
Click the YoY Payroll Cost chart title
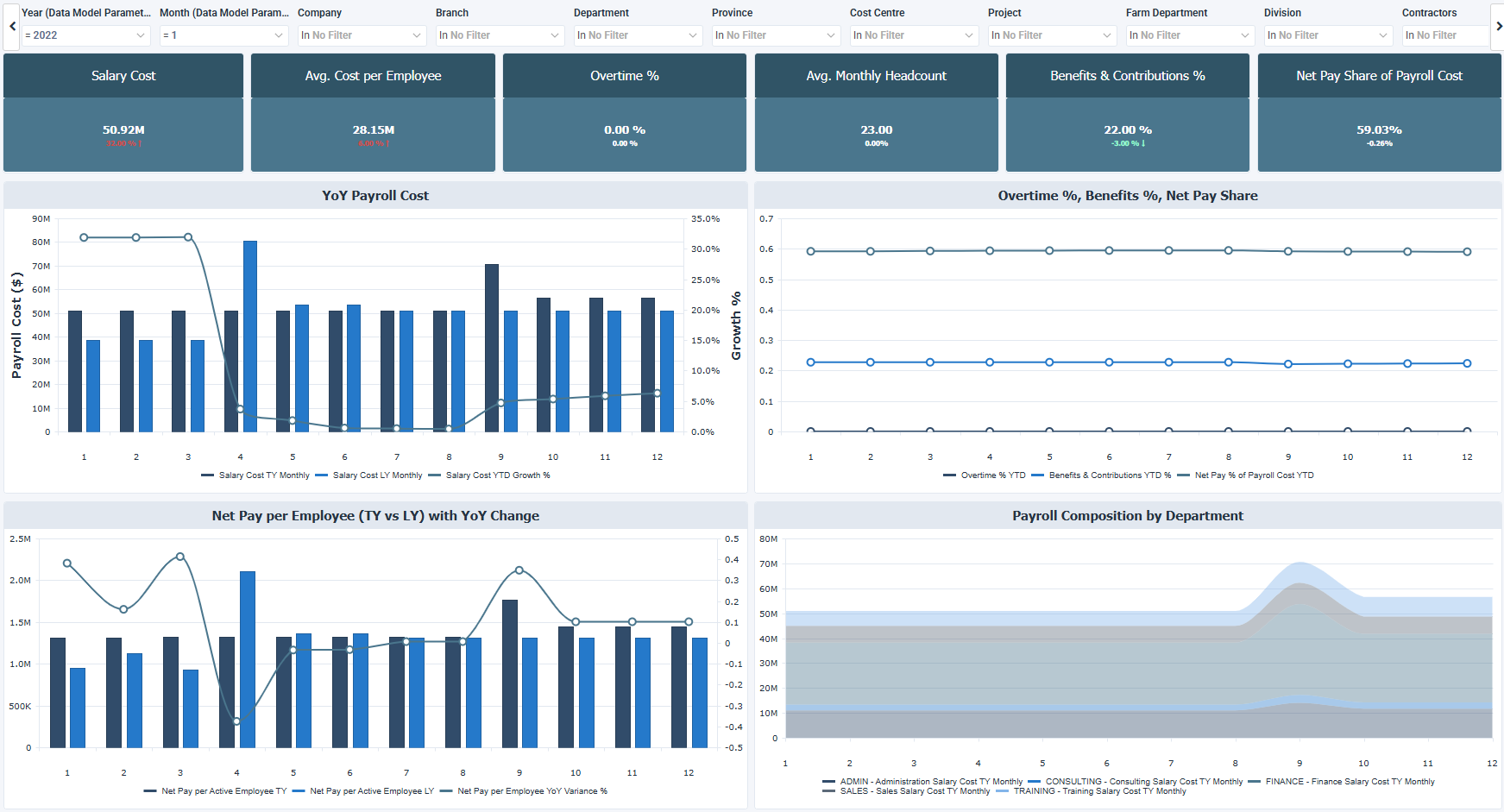point(375,196)
